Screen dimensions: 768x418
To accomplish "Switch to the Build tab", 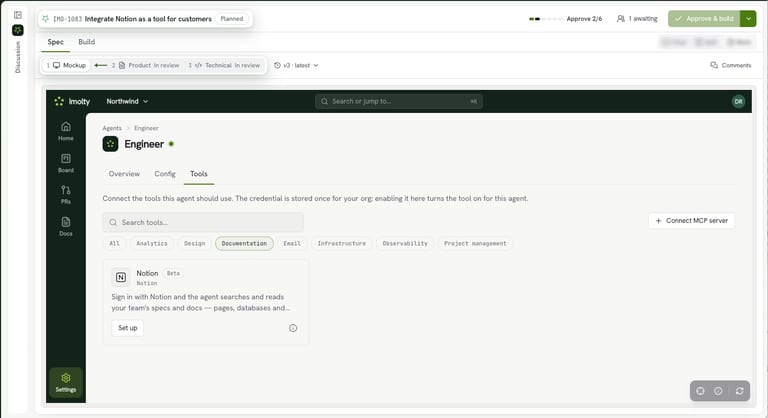I will (87, 42).
